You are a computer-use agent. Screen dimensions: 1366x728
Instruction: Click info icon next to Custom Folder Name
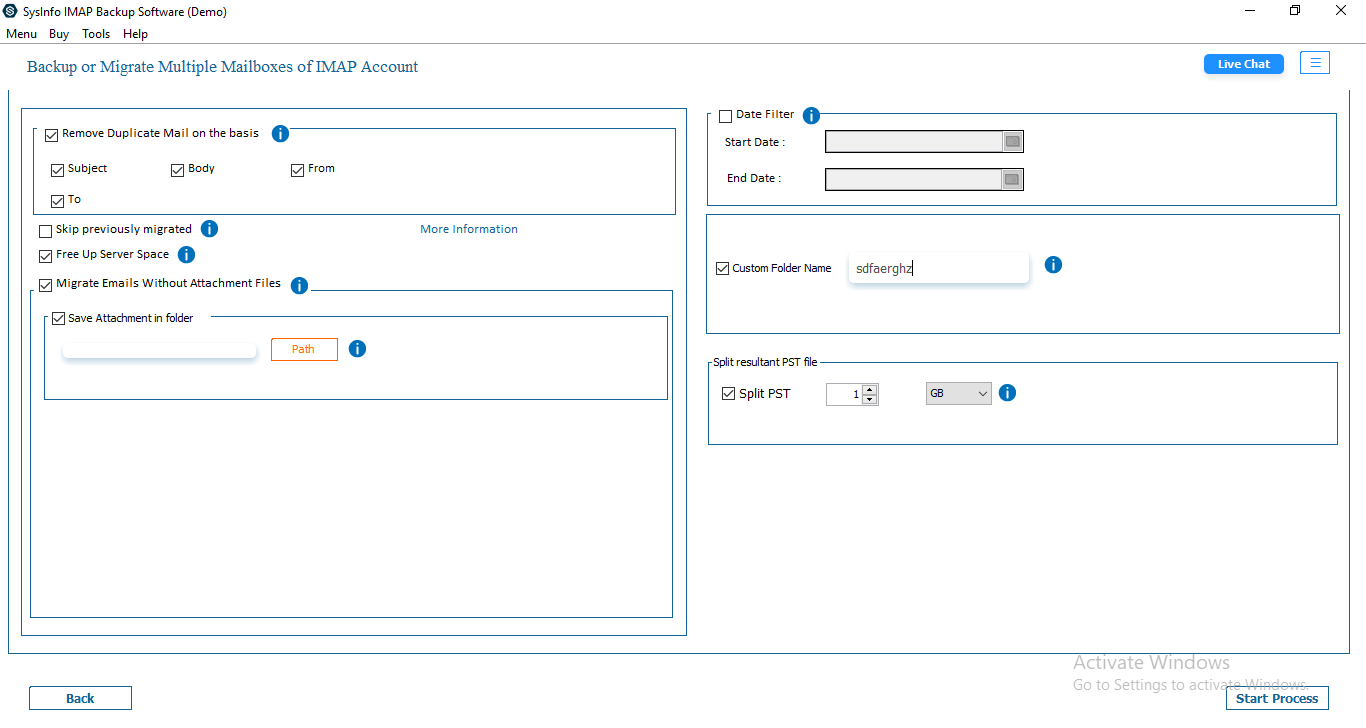pyautogui.click(x=1053, y=265)
